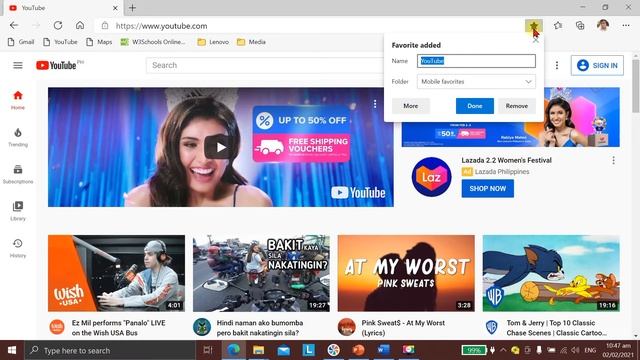
Task: Open Maps bookmark in favorites bar
Action: tap(99, 42)
